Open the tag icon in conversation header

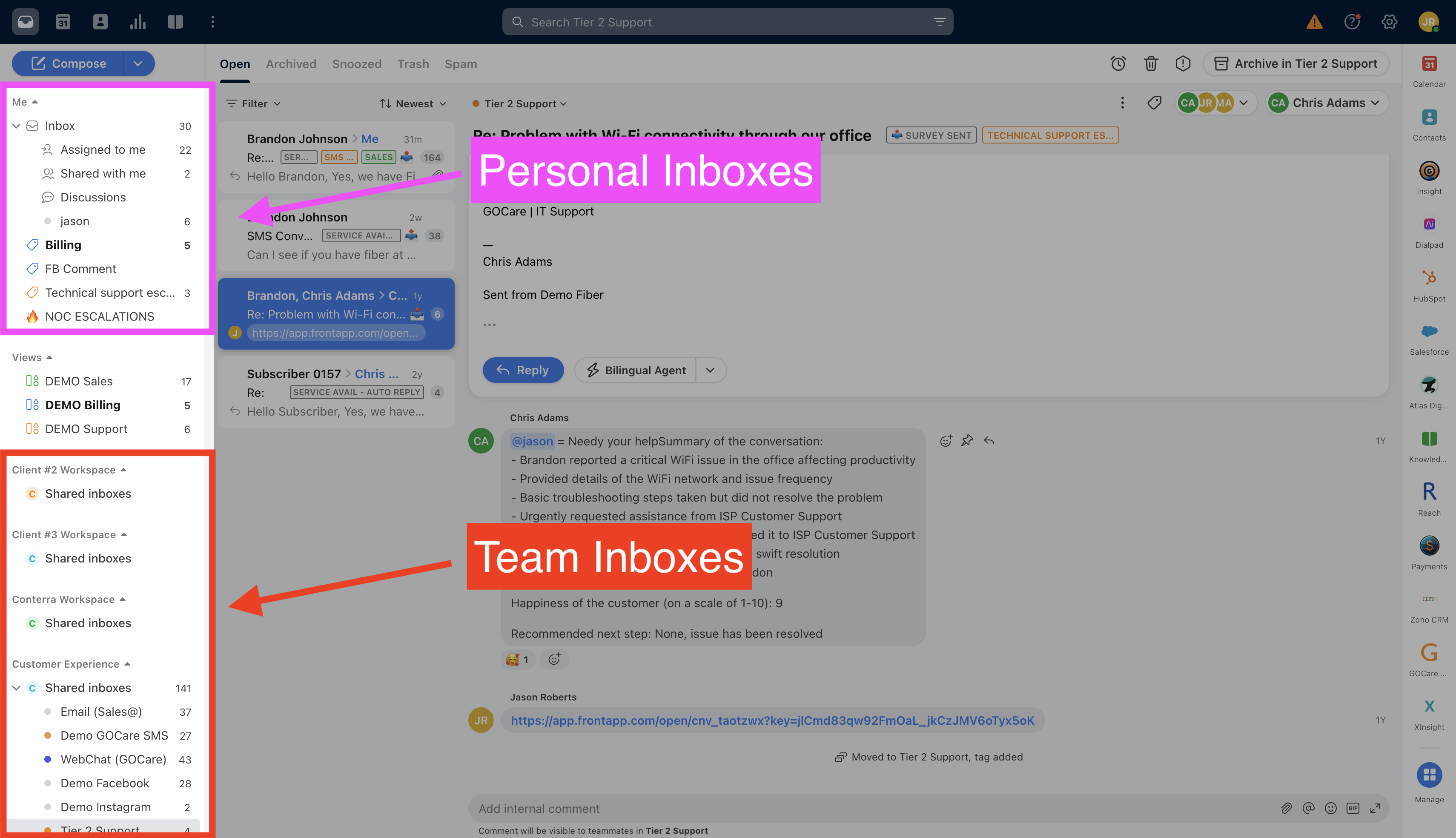(1154, 103)
